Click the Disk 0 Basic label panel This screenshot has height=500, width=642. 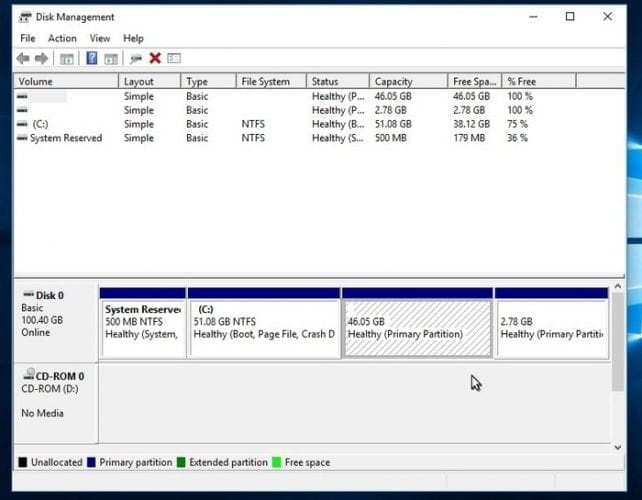tap(56, 321)
